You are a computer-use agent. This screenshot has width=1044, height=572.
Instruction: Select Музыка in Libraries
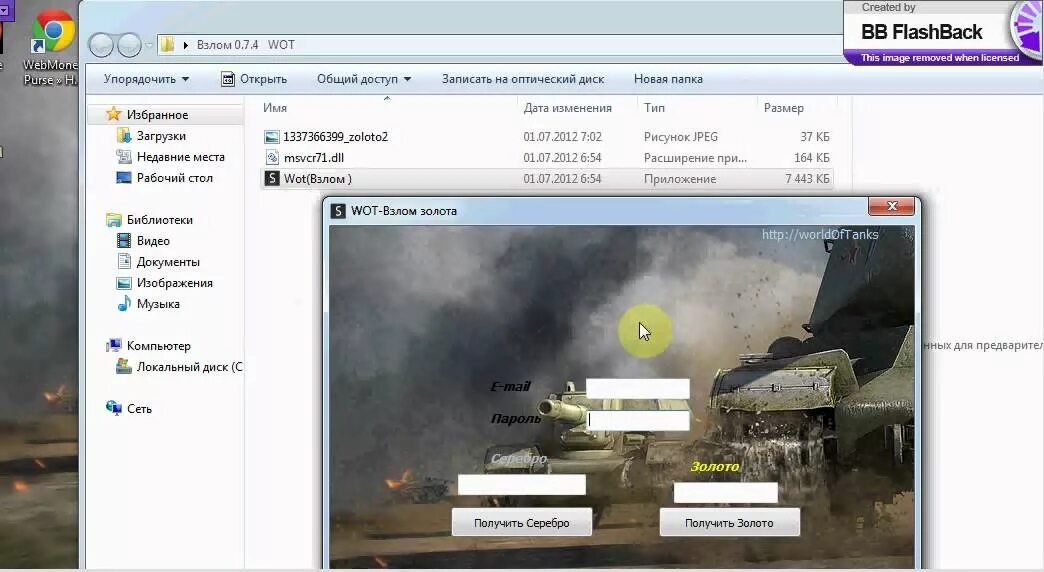pyautogui.click(x=158, y=304)
